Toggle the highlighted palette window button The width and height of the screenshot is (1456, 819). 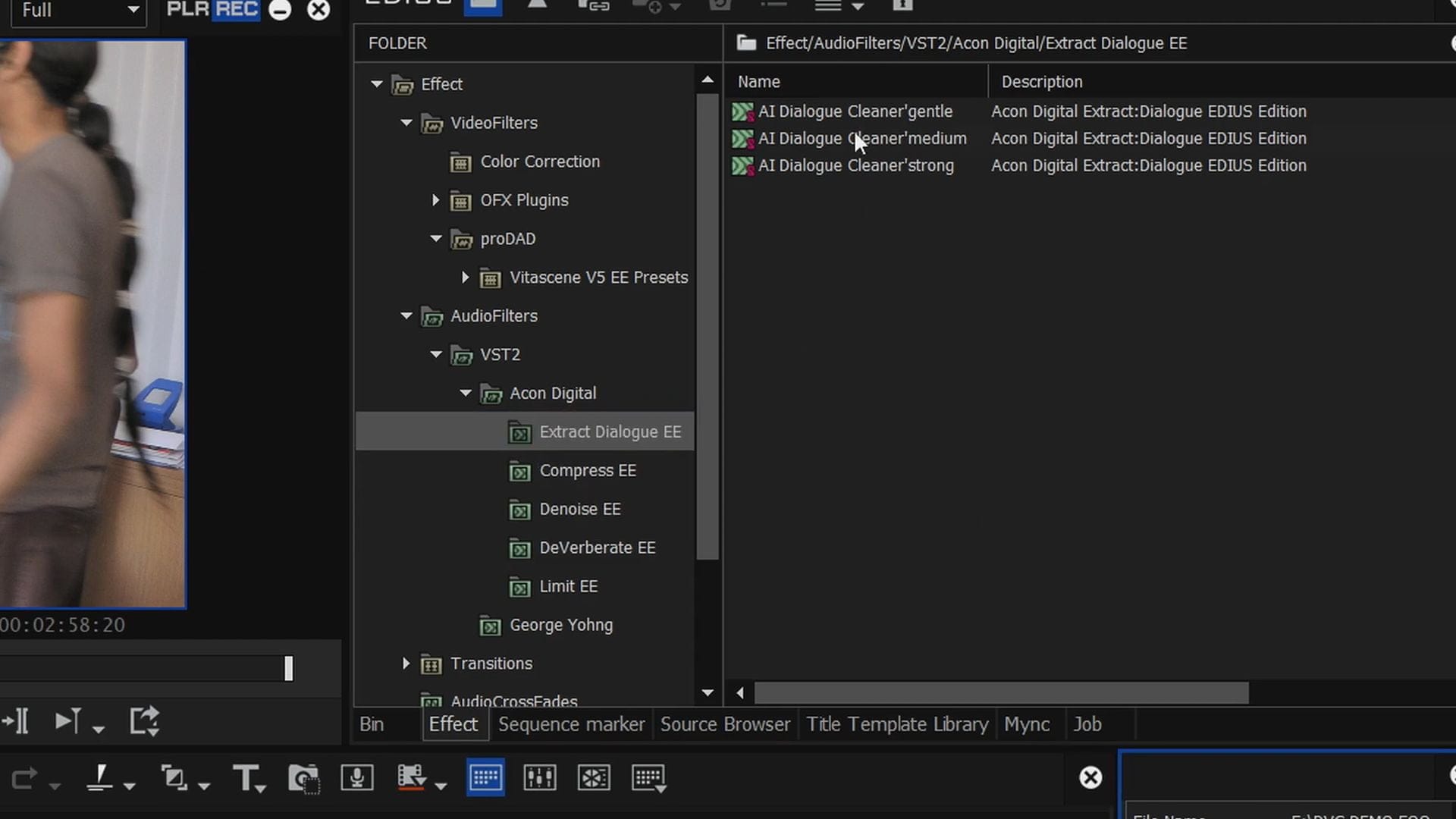pyautogui.click(x=485, y=778)
